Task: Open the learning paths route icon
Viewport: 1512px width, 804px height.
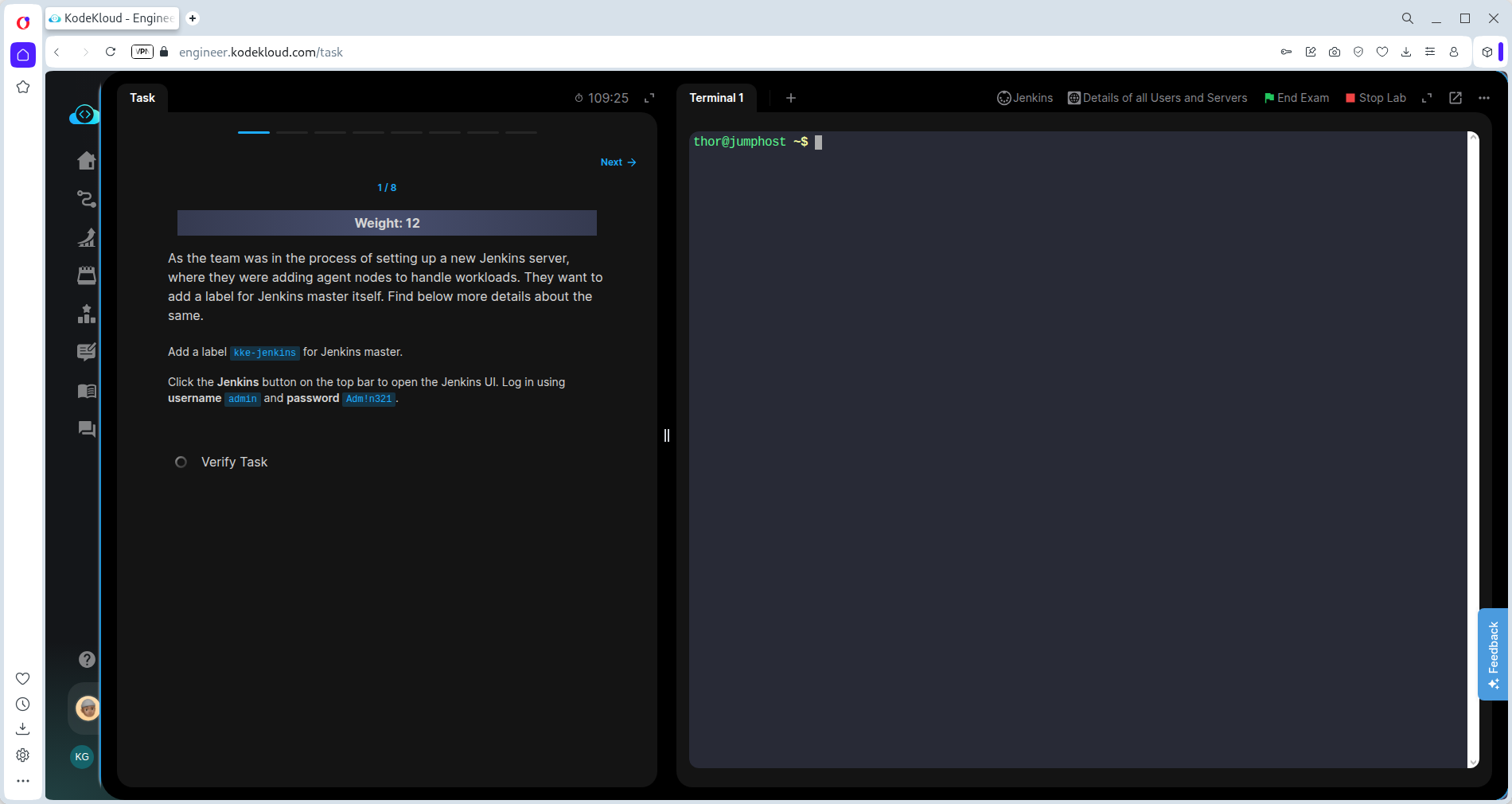Action: [x=87, y=199]
